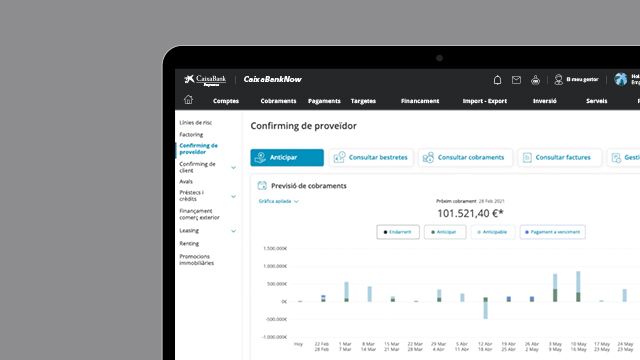Screen dimensions: 640x360
Task: Open the Comptes menu
Action: click(x=226, y=101)
